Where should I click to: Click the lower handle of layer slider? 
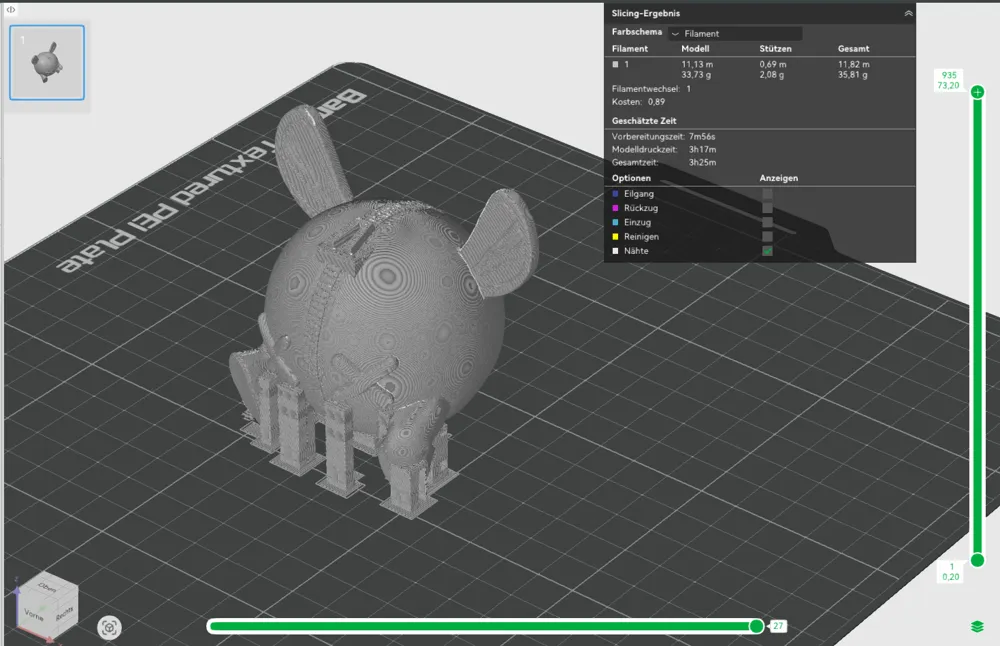pyautogui.click(x=977, y=561)
